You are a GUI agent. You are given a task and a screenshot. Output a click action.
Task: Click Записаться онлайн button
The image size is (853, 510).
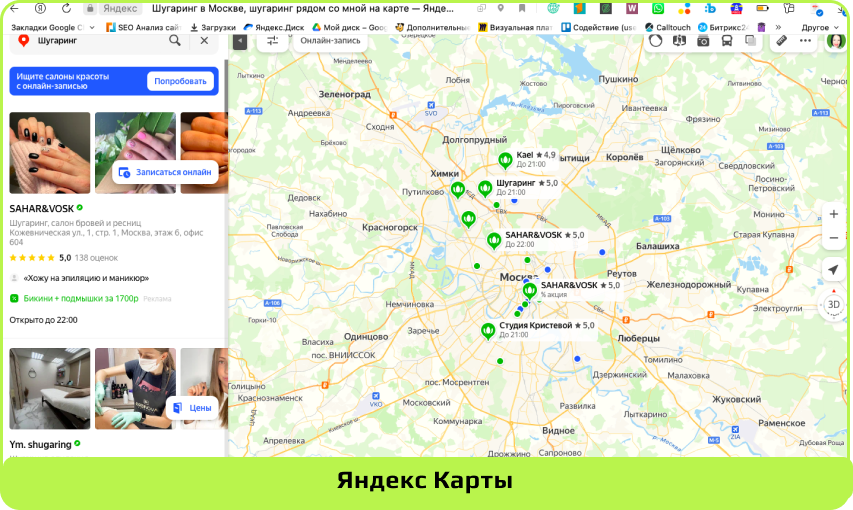(x=166, y=172)
